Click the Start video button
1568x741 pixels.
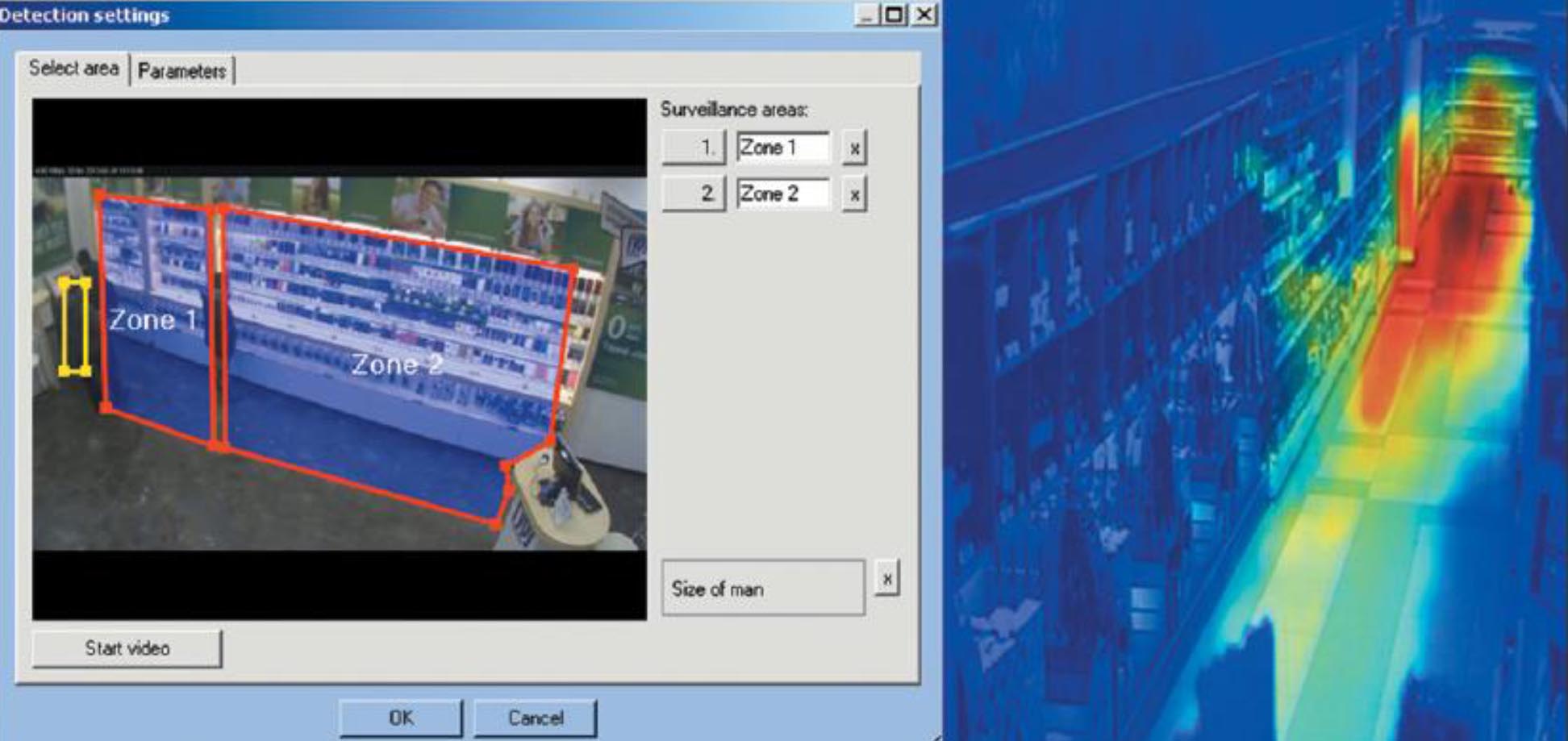point(127,648)
